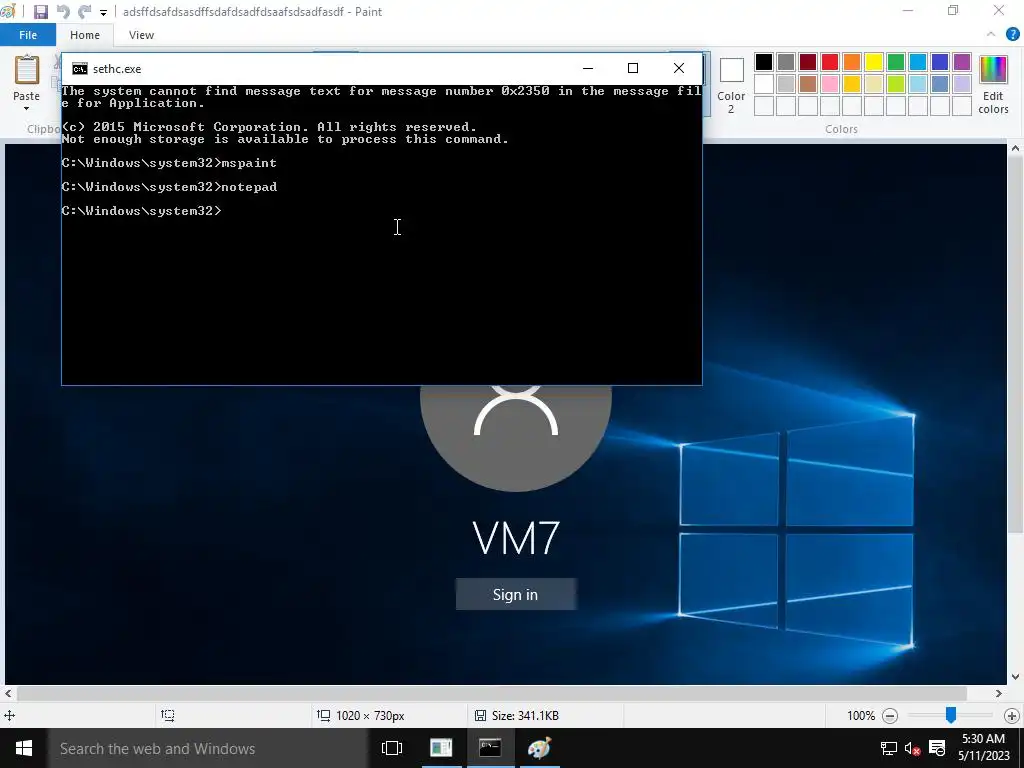Click the Size: 341.1KB status entry
The height and width of the screenshot is (768, 1024).
click(x=517, y=716)
